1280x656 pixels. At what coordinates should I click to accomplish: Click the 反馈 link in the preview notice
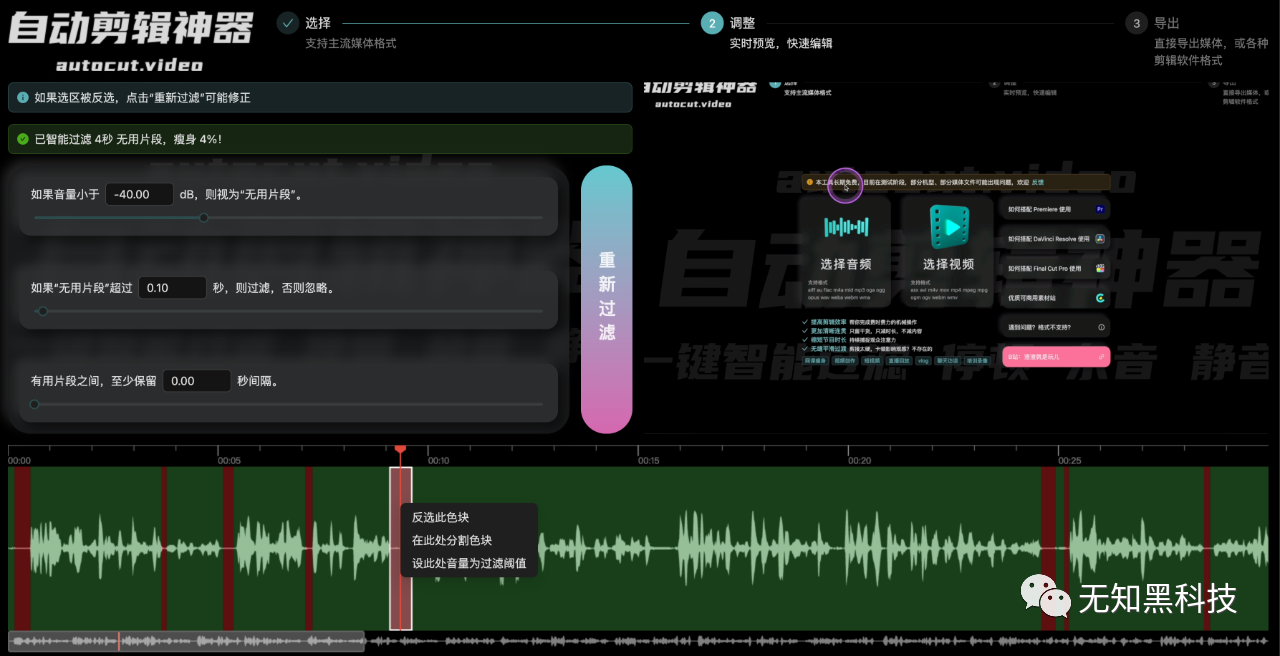(1038, 183)
